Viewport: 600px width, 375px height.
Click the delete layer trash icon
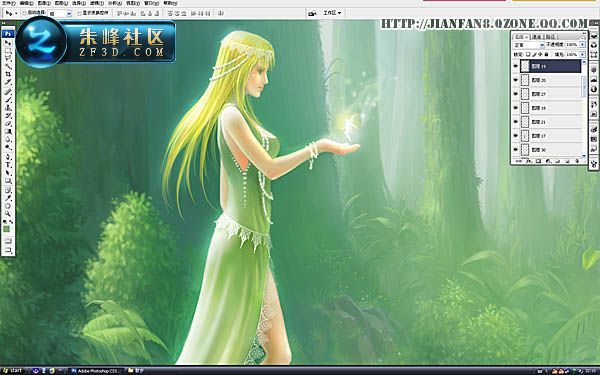pos(577,161)
